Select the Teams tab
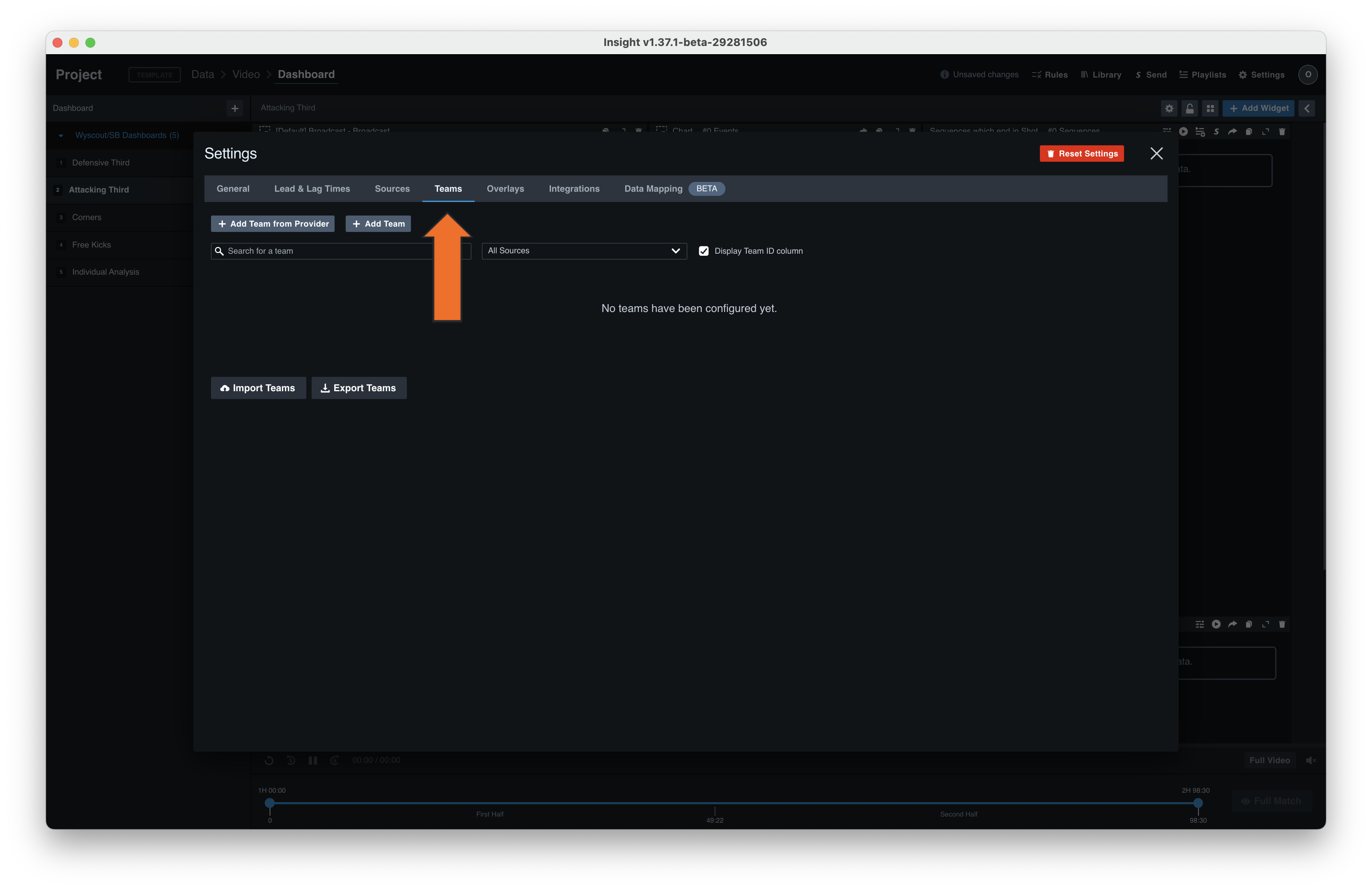1372x890 pixels. point(448,188)
